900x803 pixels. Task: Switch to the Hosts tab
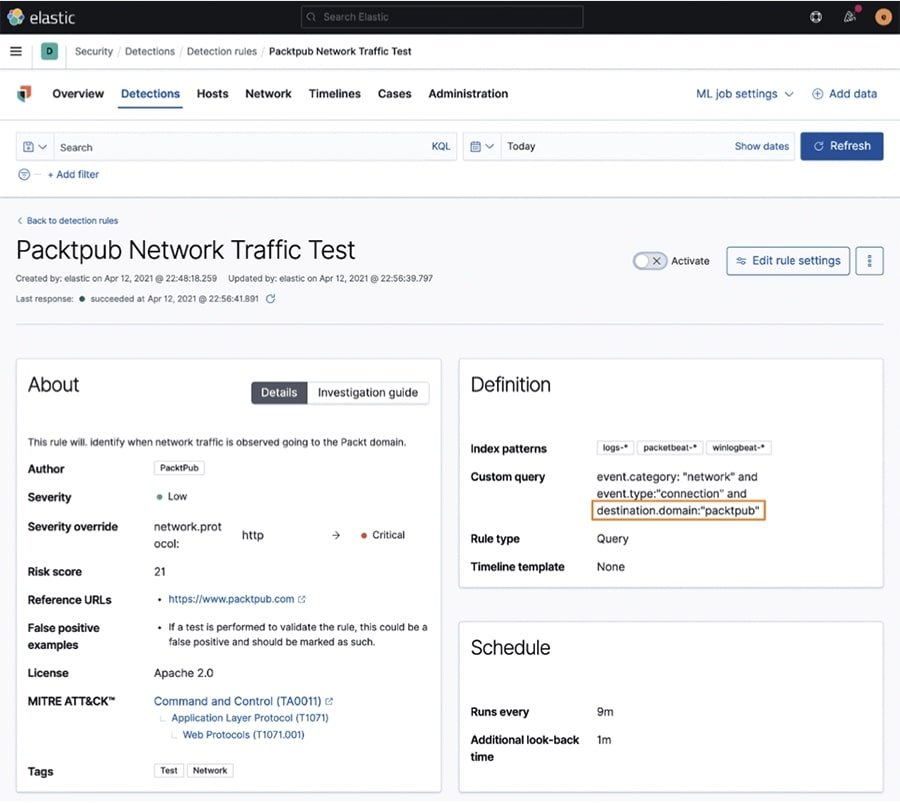pyautogui.click(x=212, y=94)
